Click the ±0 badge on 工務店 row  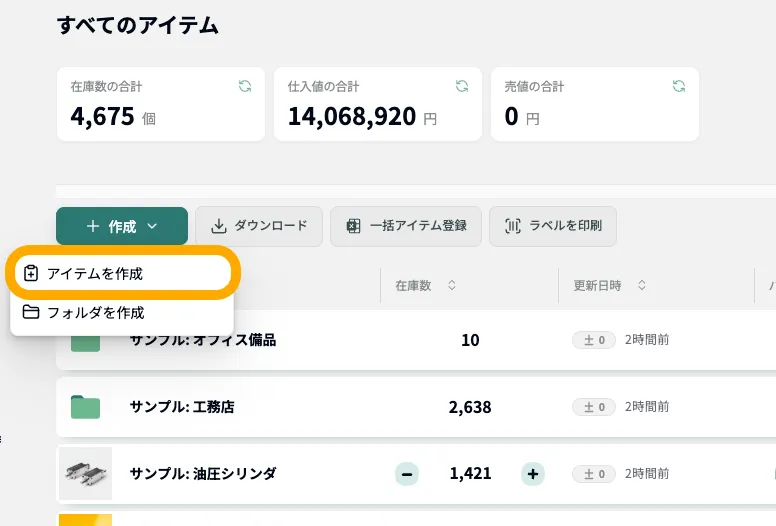594,407
